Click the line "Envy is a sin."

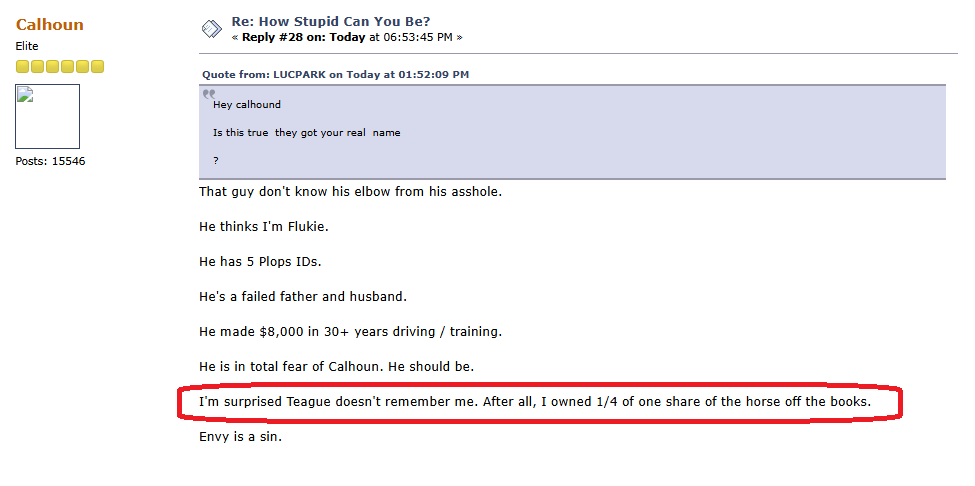point(241,436)
